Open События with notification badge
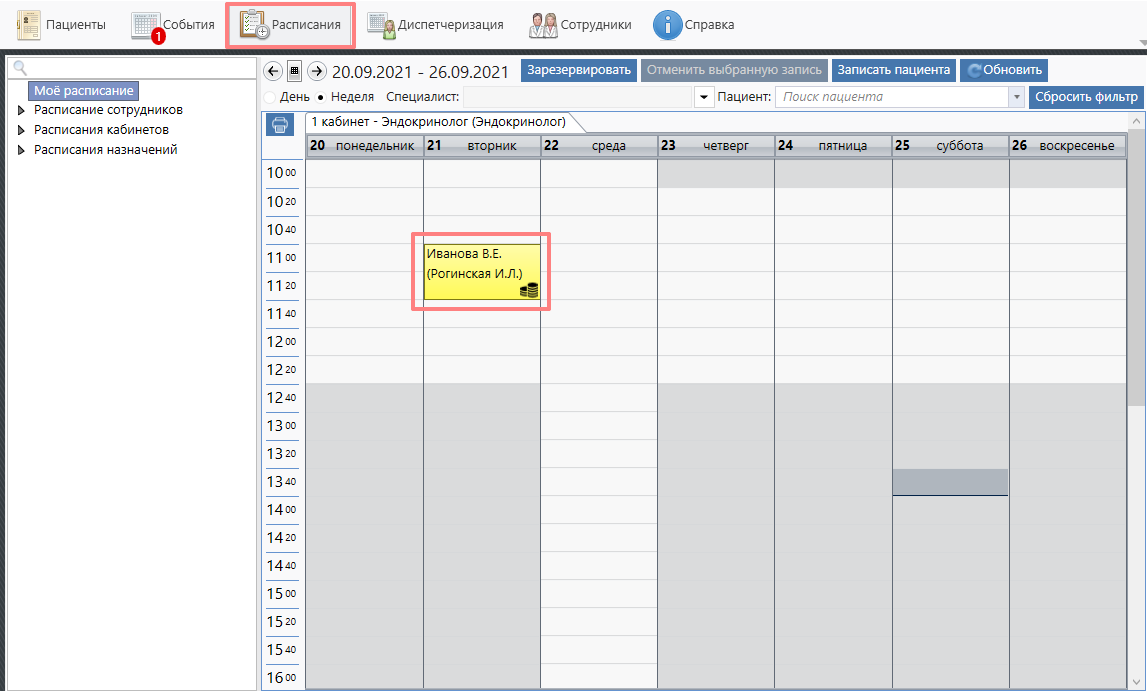This screenshot has height=691, width=1147. tap(173, 25)
